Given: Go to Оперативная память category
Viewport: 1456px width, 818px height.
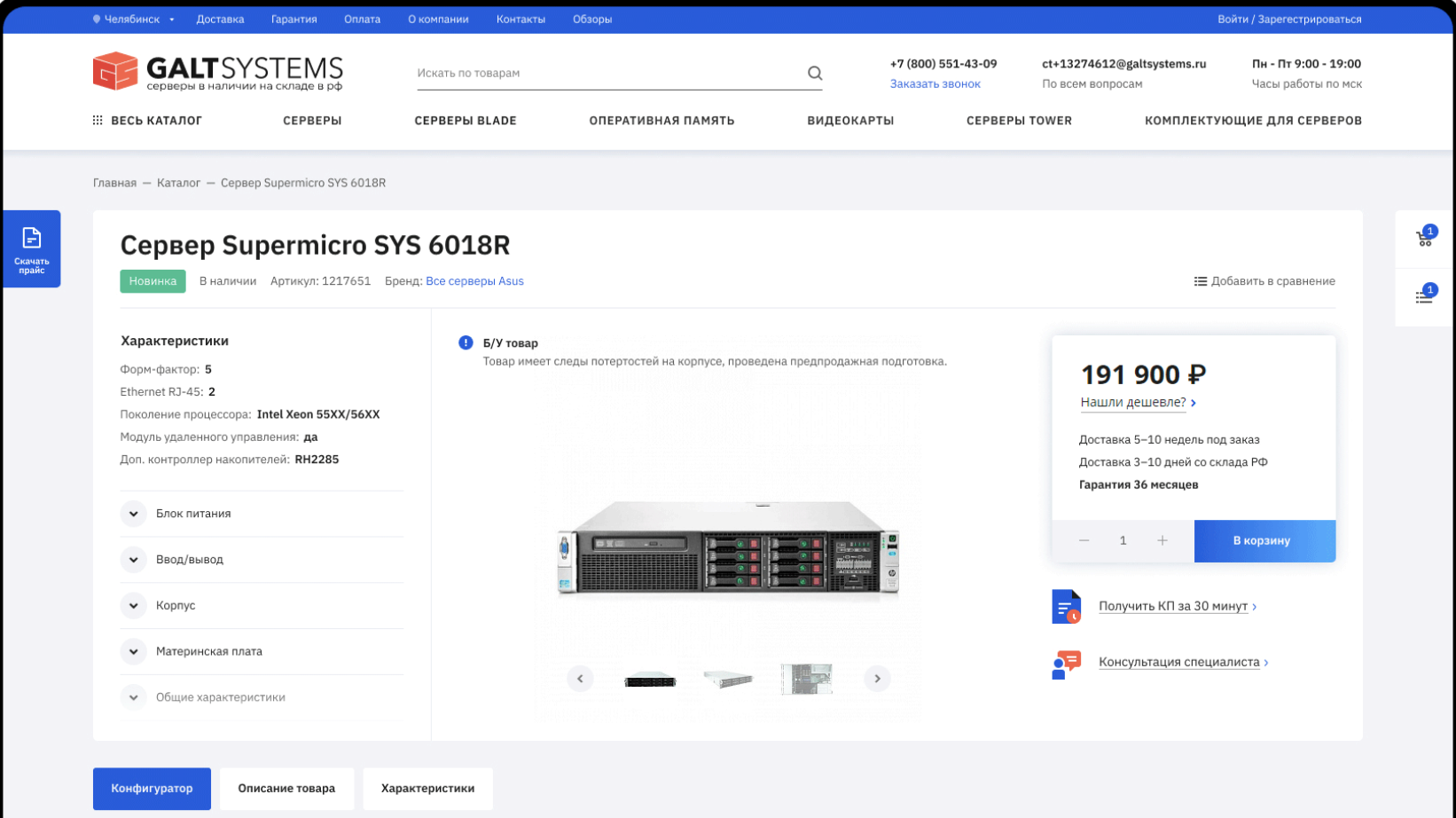Looking at the screenshot, I should [x=661, y=121].
